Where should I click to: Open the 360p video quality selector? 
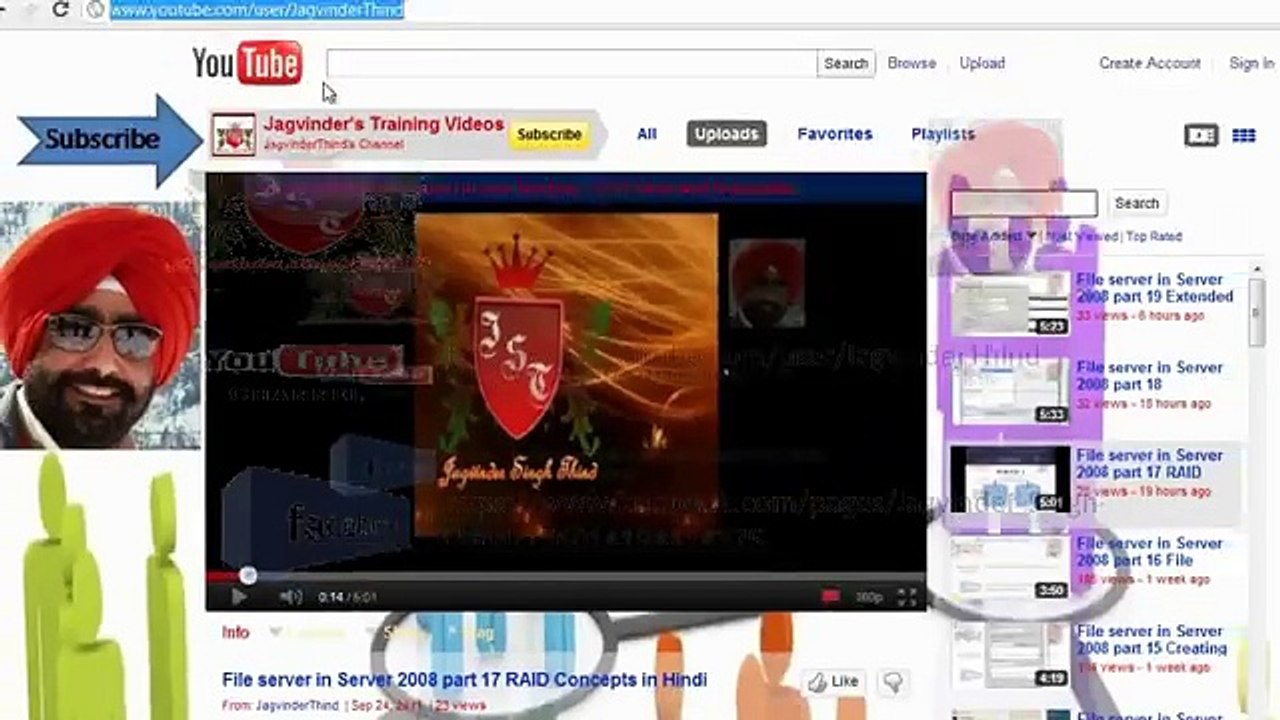(x=869, y=597)
